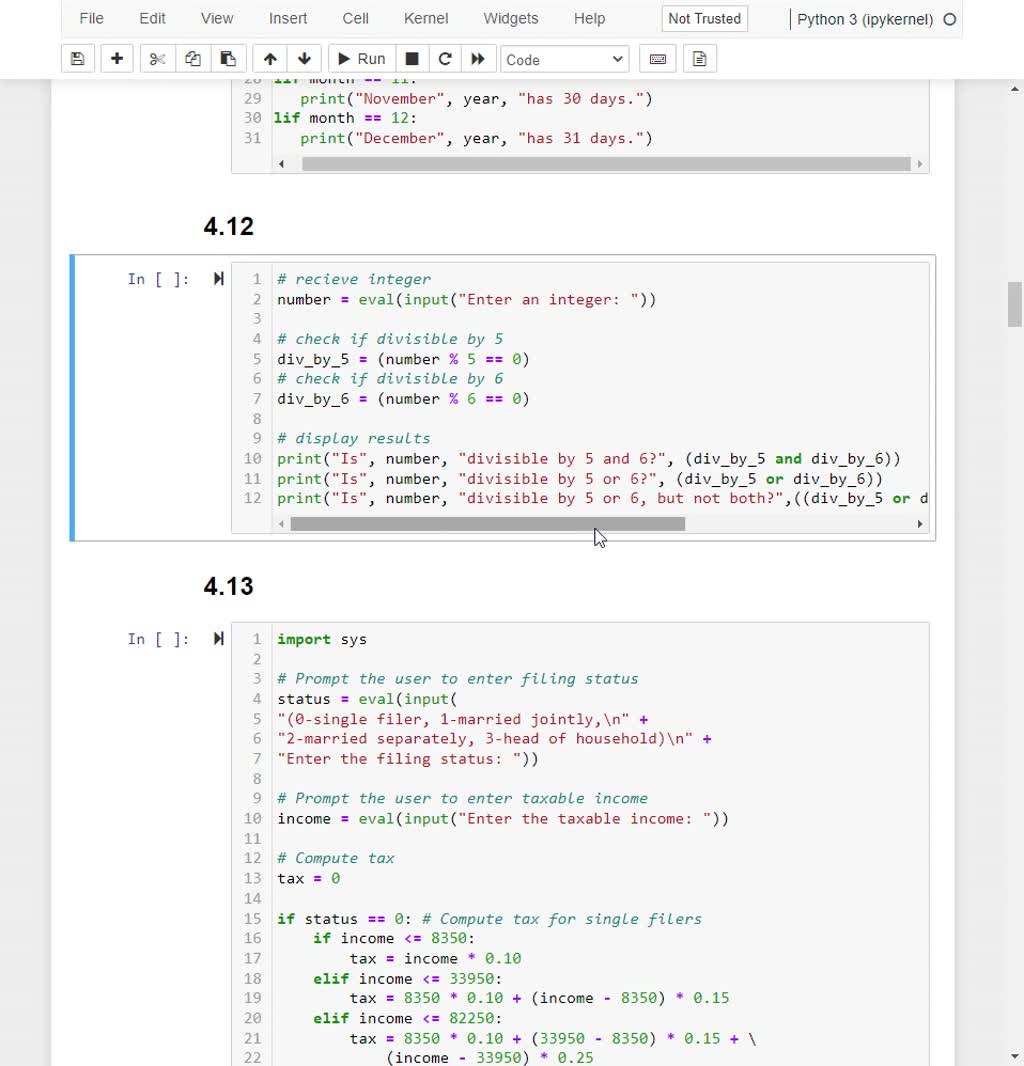This screenshot has height=1066, width=1024.
Task: Run cell 4.13 using its run marker
Action: (x=218, y=639)
